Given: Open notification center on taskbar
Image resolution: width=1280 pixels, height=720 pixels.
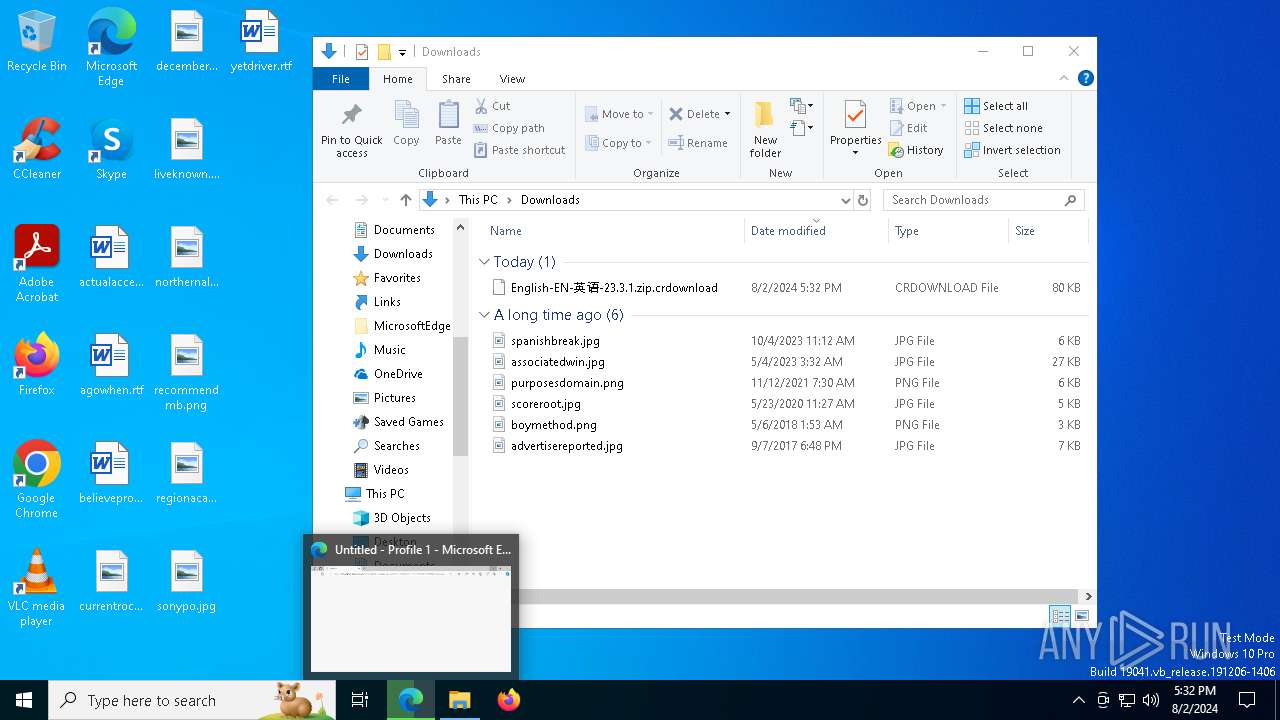Looking at the screenshot, I should click(1247, 700).
